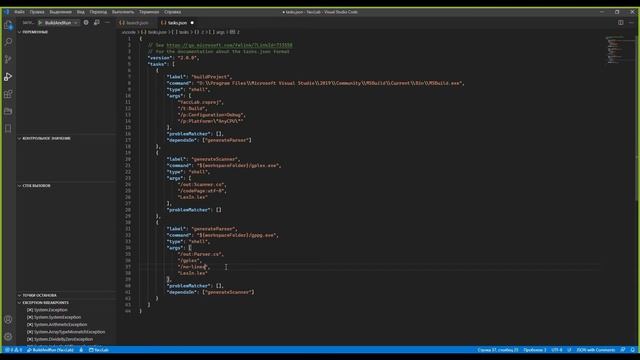
Task: Open the File menu (Файл)
Action: [19, 12]
